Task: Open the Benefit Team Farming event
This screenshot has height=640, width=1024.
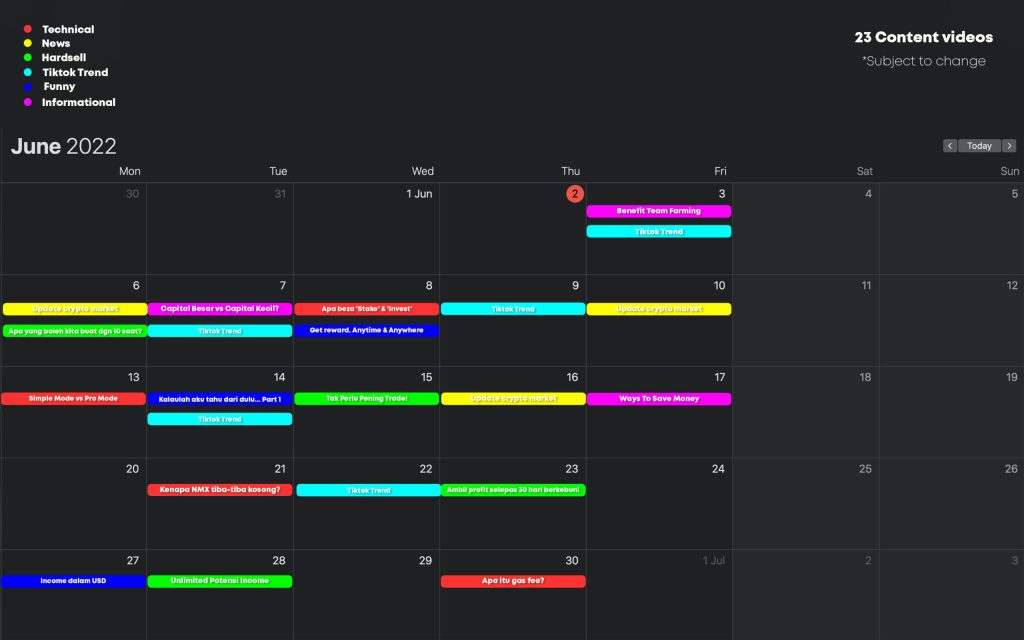Action: pyautogui.click(x=658, y=211)
